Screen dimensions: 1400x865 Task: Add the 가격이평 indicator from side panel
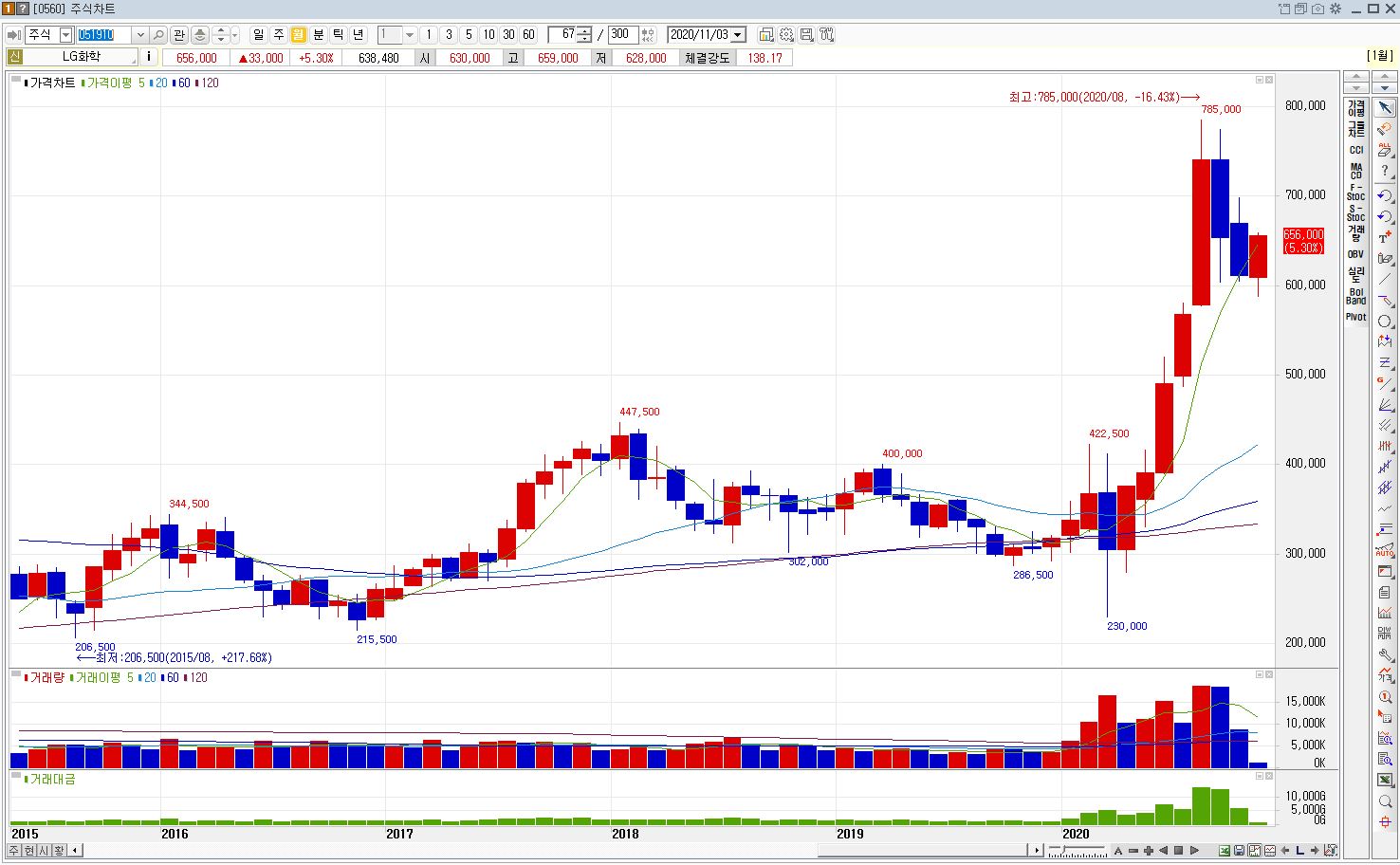pyautogui.click(x=1356, y=108)
